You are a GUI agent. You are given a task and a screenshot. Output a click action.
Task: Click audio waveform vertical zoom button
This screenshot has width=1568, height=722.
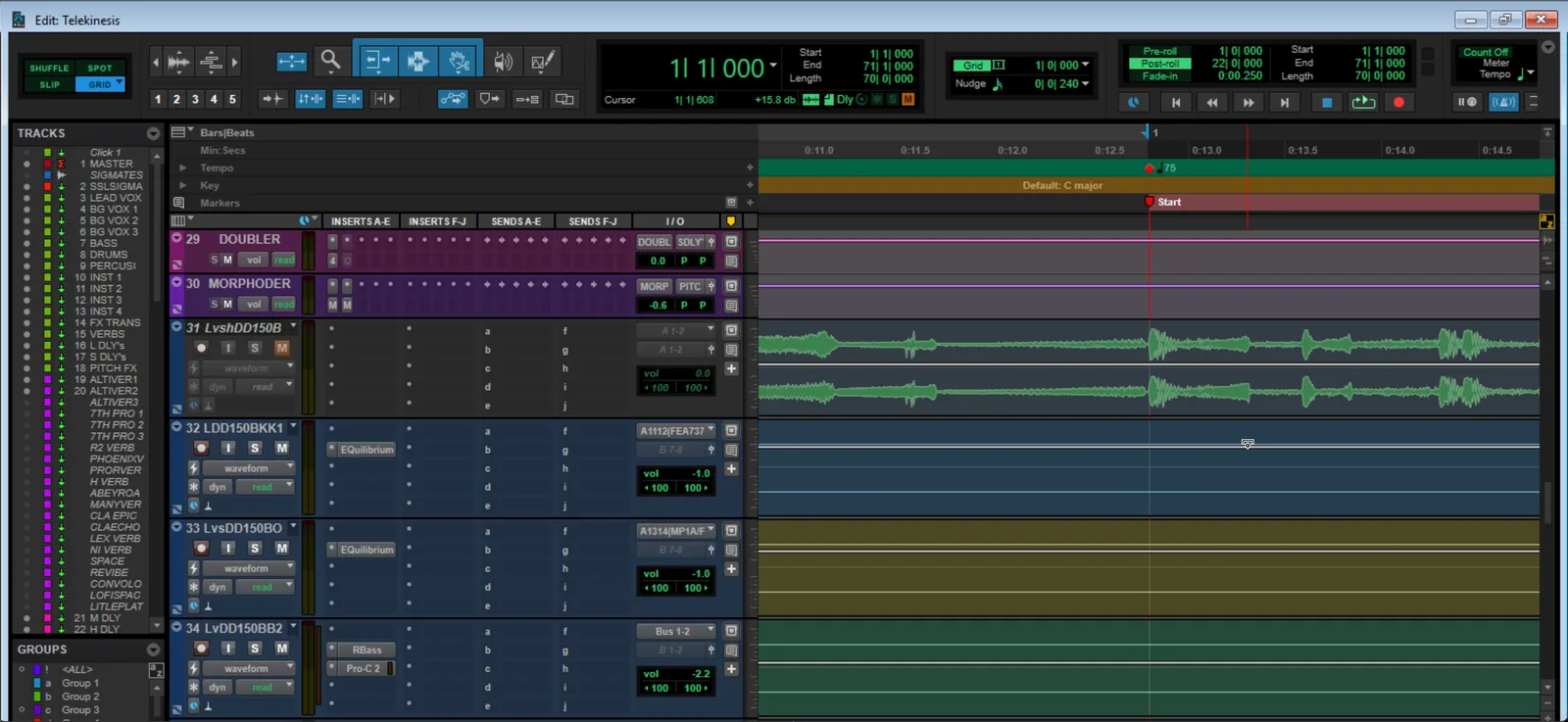178,62
